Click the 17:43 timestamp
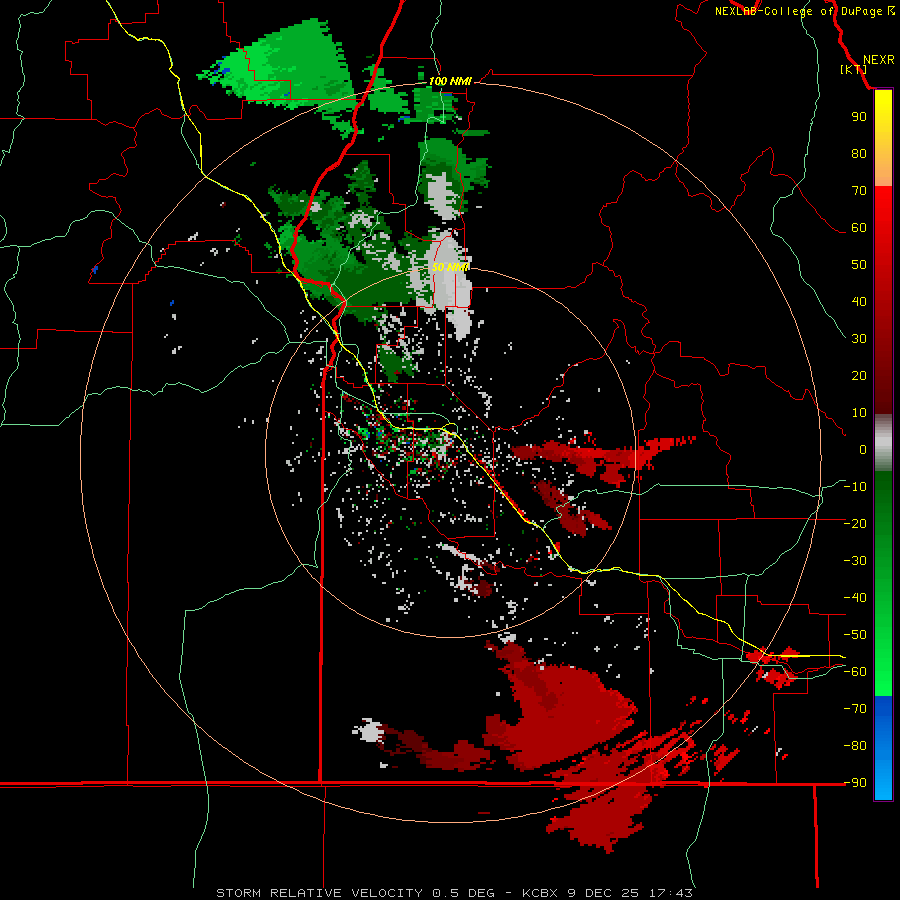 pos(671,893)
